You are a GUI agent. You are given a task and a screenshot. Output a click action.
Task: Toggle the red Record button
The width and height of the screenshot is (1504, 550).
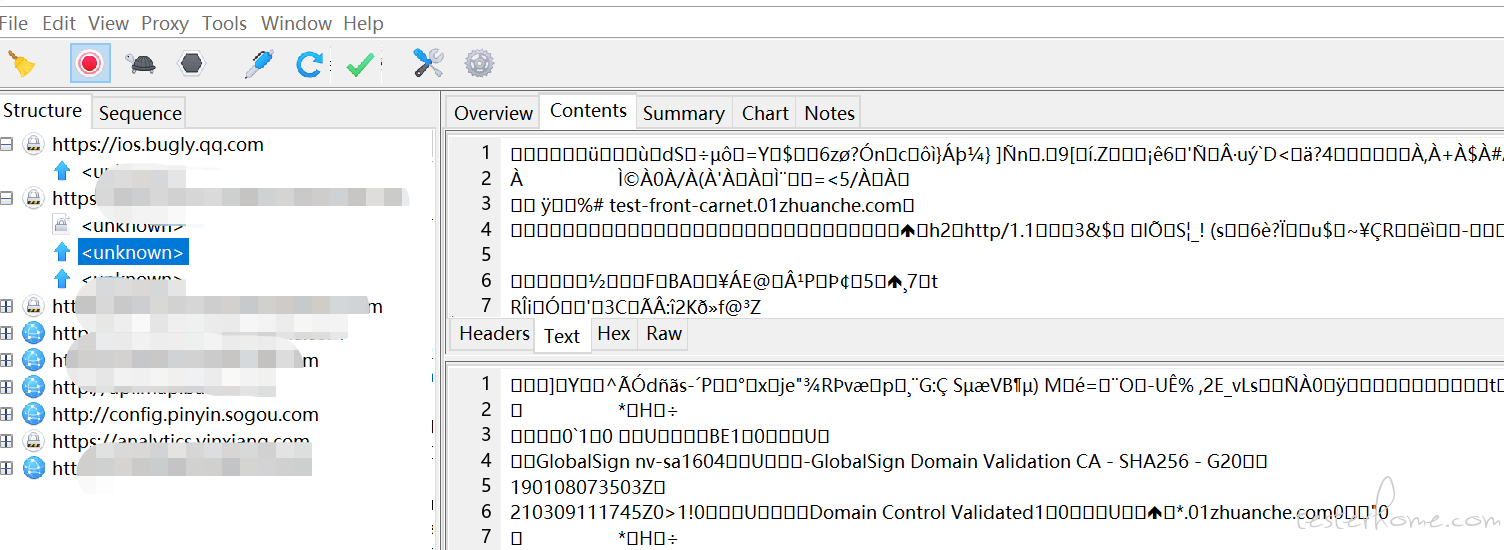click(x=90, y=64)
